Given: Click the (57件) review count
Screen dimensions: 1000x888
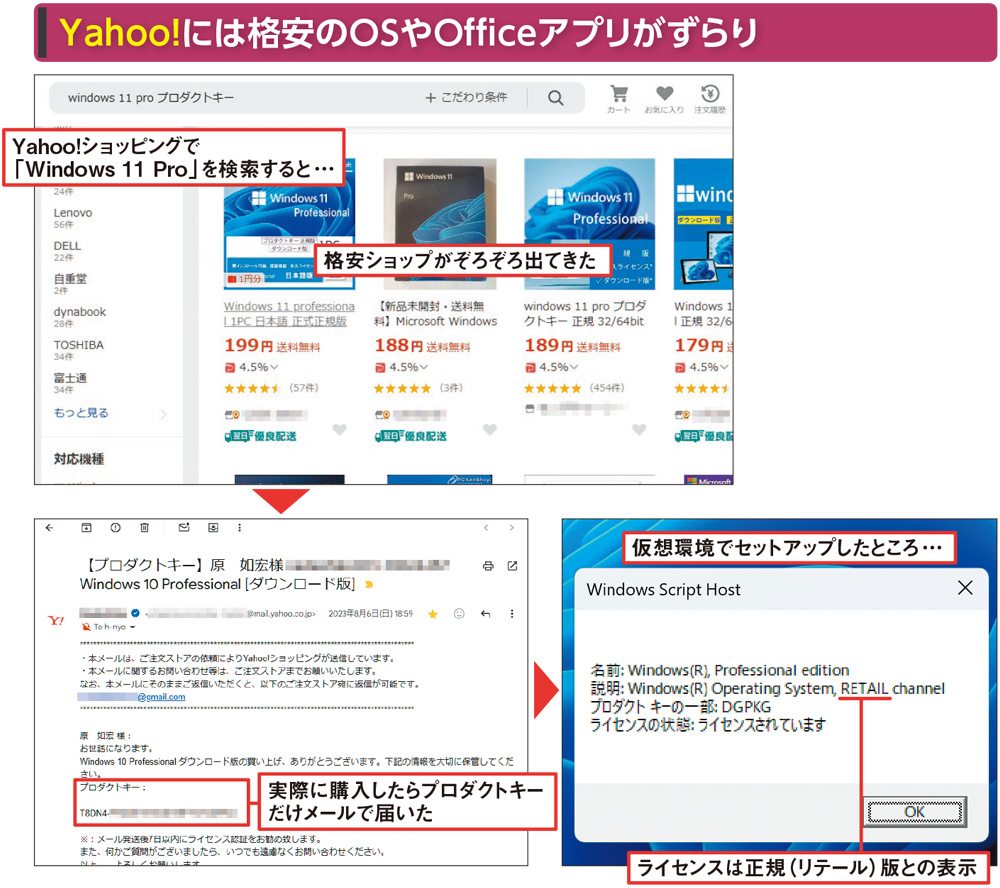Looking at the screenshot, I should (304, 388).
